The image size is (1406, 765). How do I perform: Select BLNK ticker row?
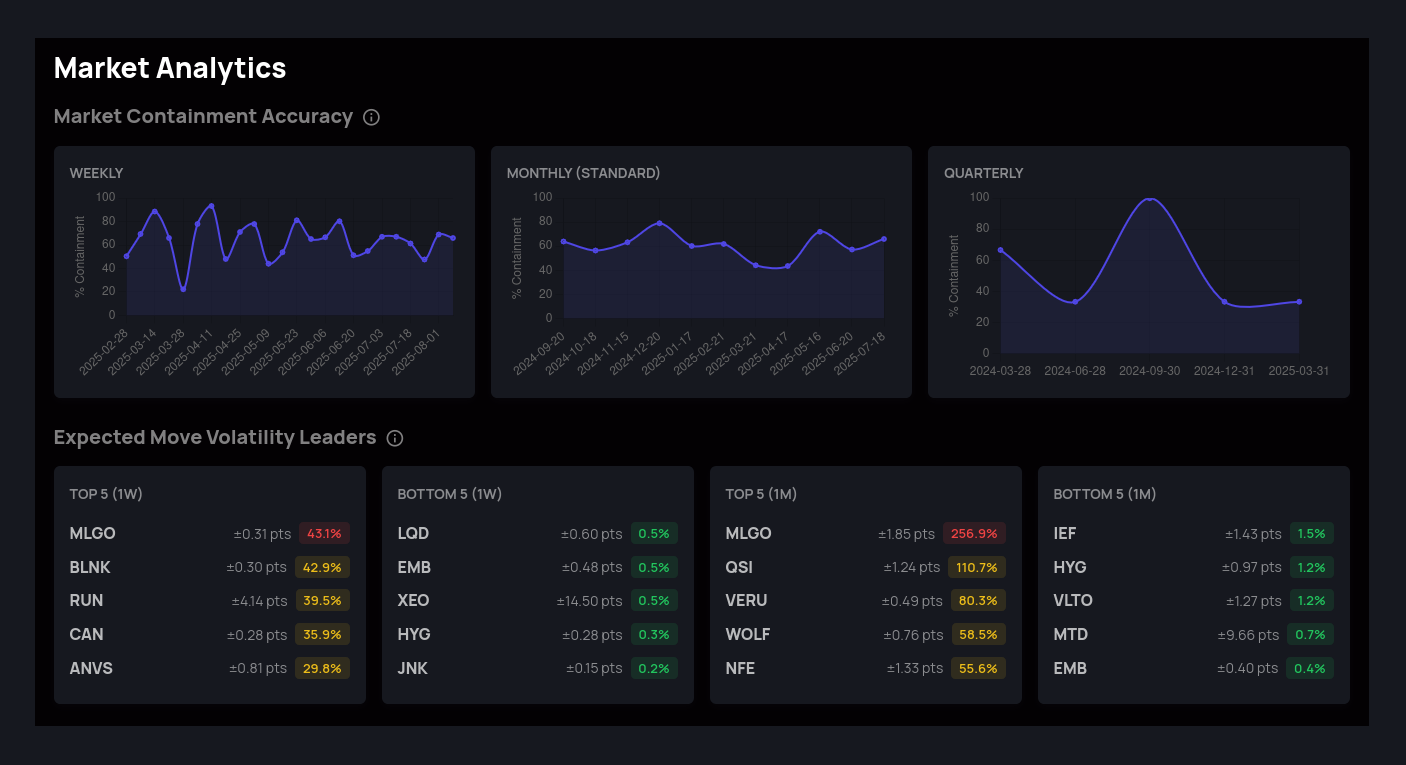tap(90, 567)
